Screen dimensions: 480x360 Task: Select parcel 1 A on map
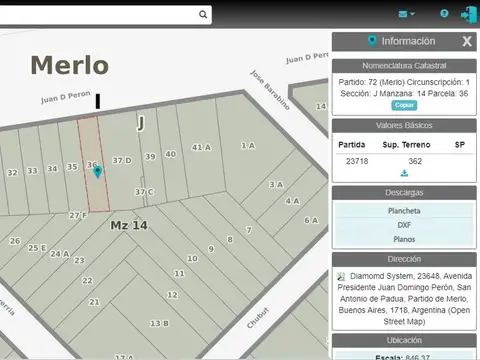coord(248,145)
